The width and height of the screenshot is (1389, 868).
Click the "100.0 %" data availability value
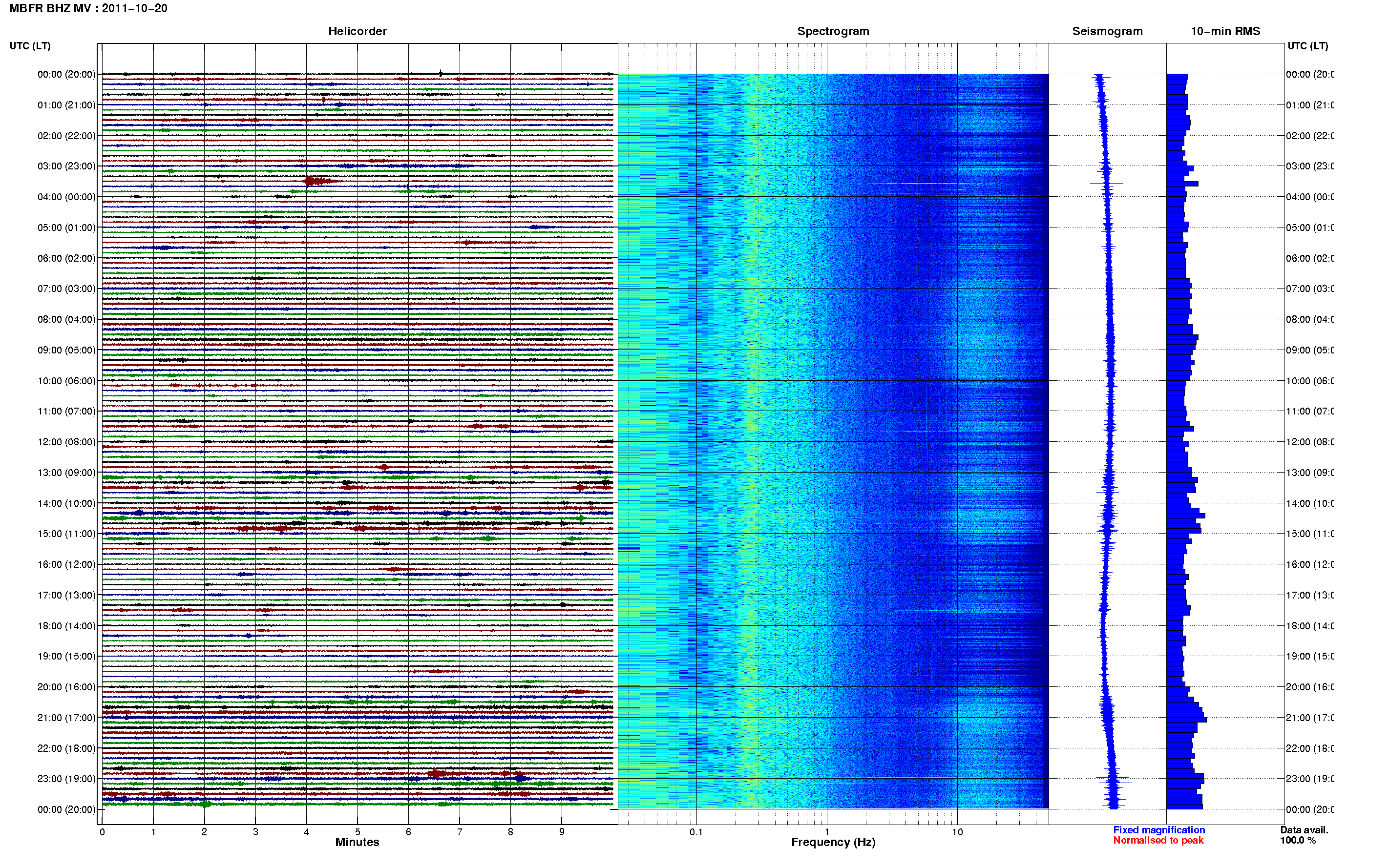[x=1298, y=841]
